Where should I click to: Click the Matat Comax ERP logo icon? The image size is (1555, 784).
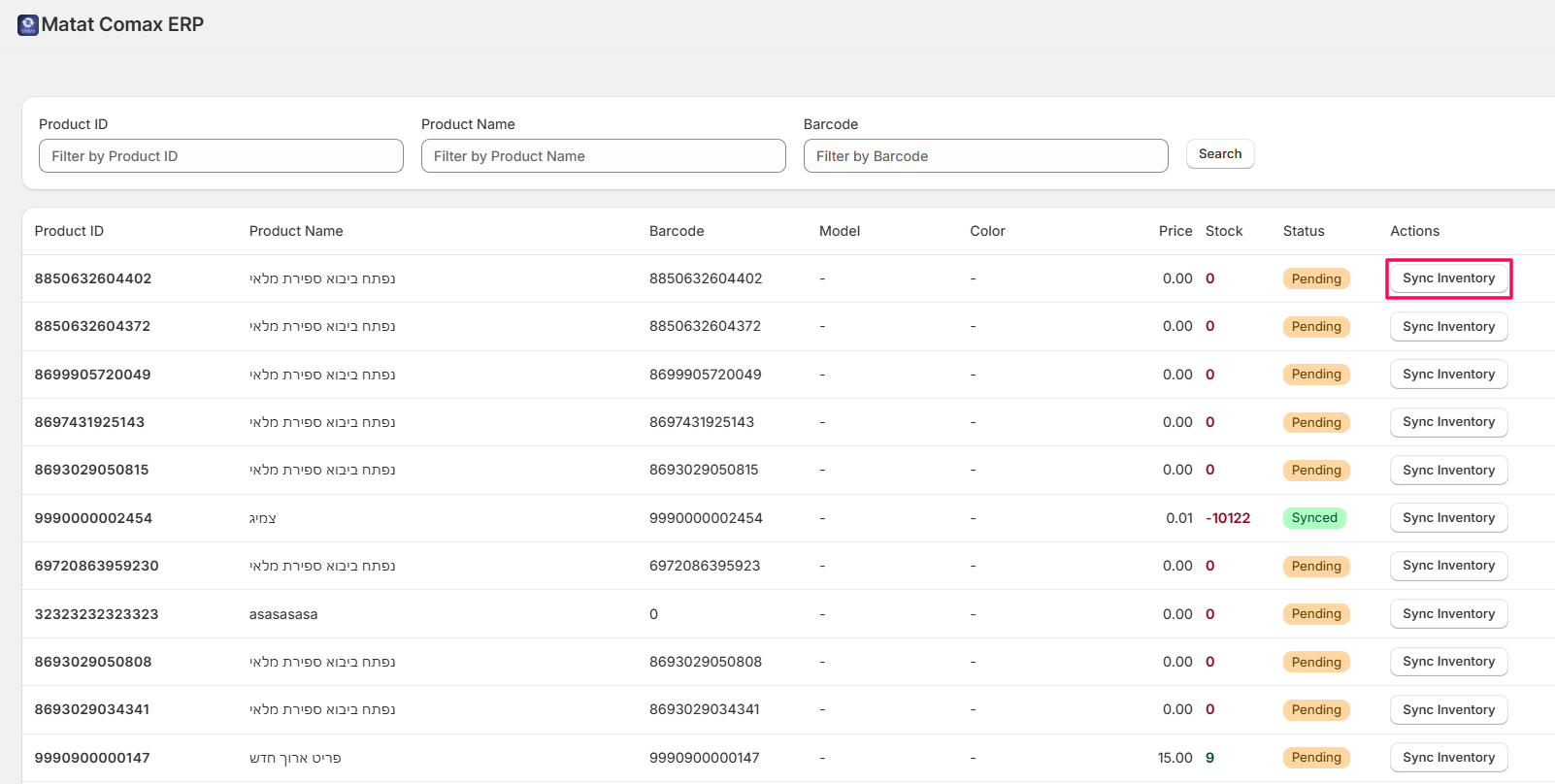pyautogui.click(x=28, y=25)
